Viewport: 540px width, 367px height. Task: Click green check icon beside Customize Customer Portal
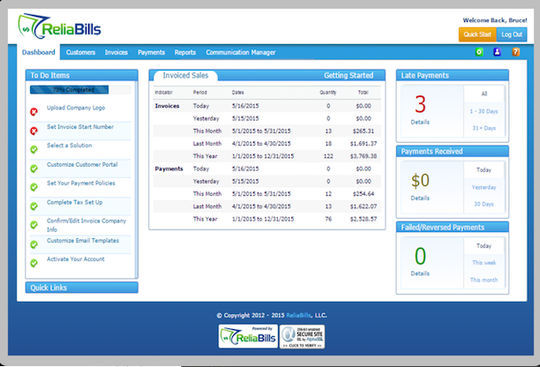pyautogui.click(x=34, y=169)
